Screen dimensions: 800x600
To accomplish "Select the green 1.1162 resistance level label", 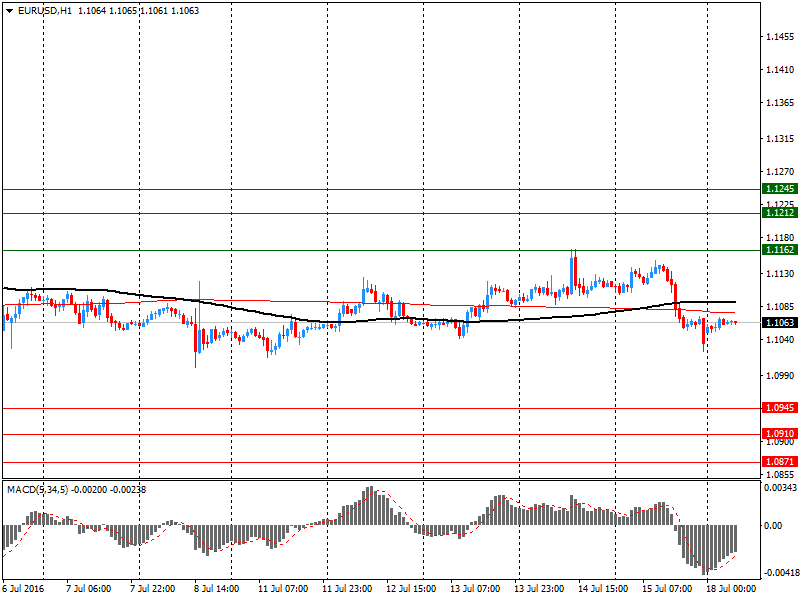I will pyautogui.click(x=780, y=249).
